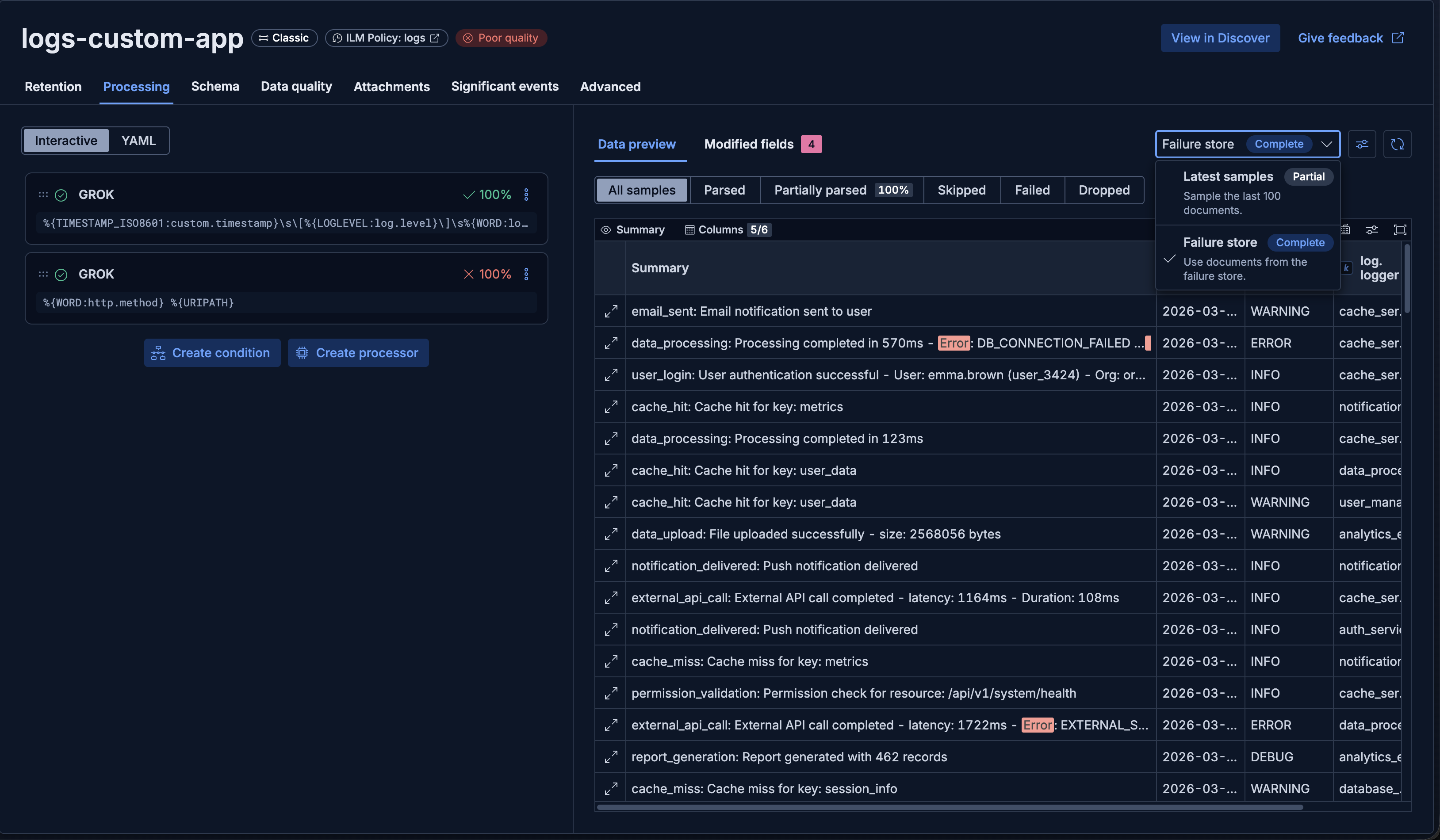Viewport: 1440px width, 840px height.
Task: Filter preview to Skipped samples
Action: (961, 190)
